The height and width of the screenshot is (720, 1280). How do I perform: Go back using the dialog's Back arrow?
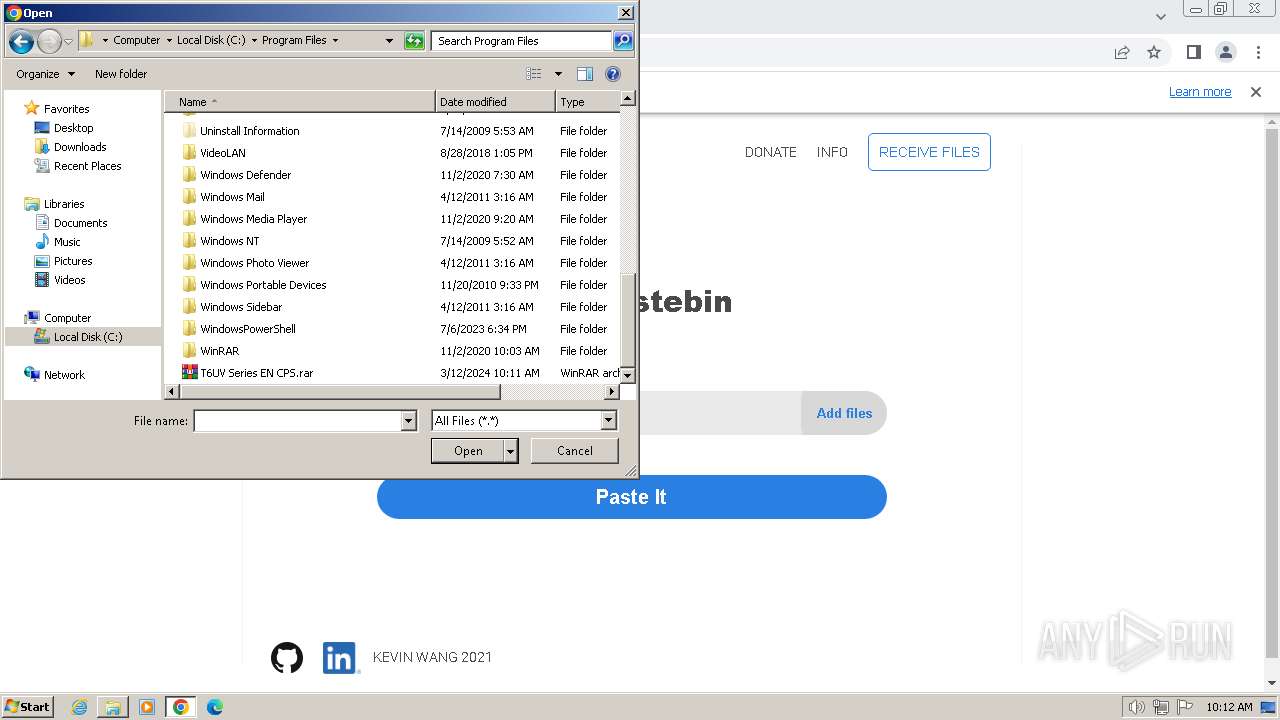click(x=21, y=41)
